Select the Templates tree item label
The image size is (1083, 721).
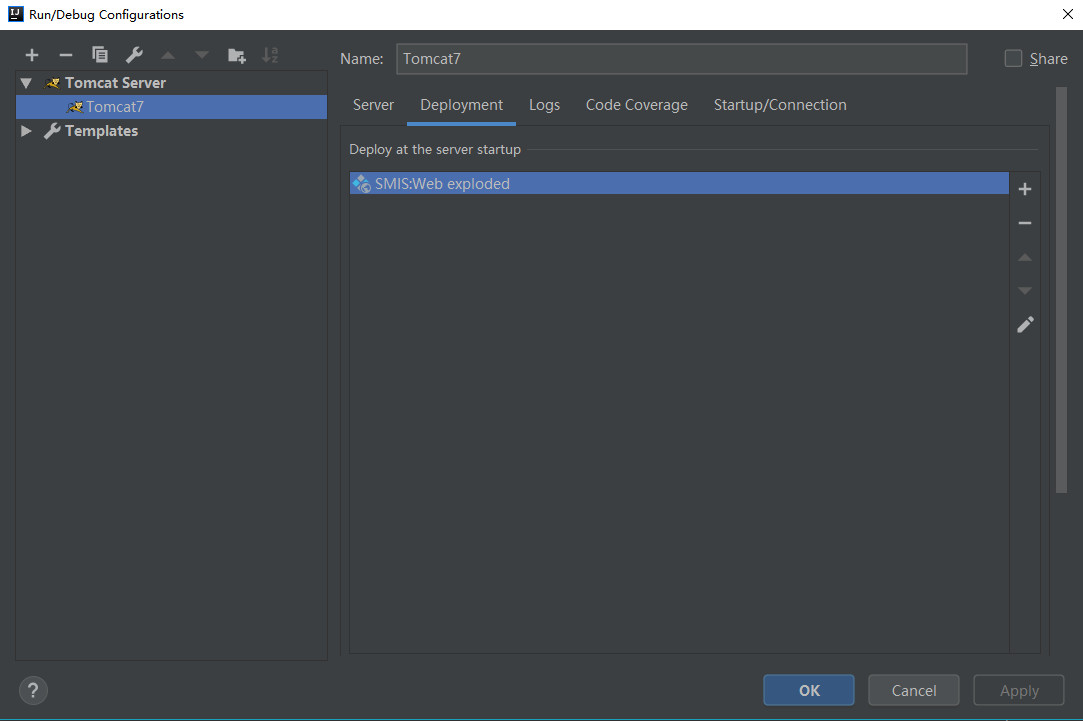point(102,131)
